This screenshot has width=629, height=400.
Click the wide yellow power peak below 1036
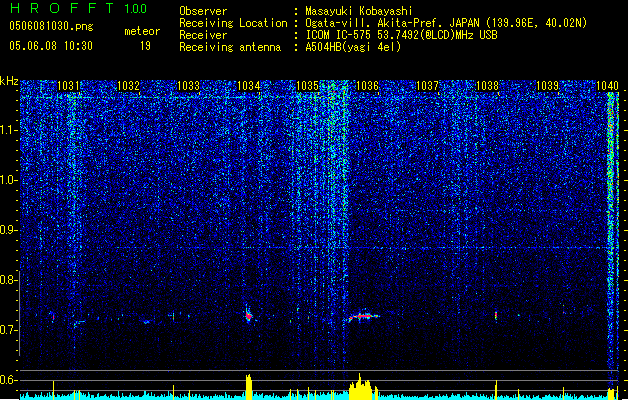(x=361, y=387)
